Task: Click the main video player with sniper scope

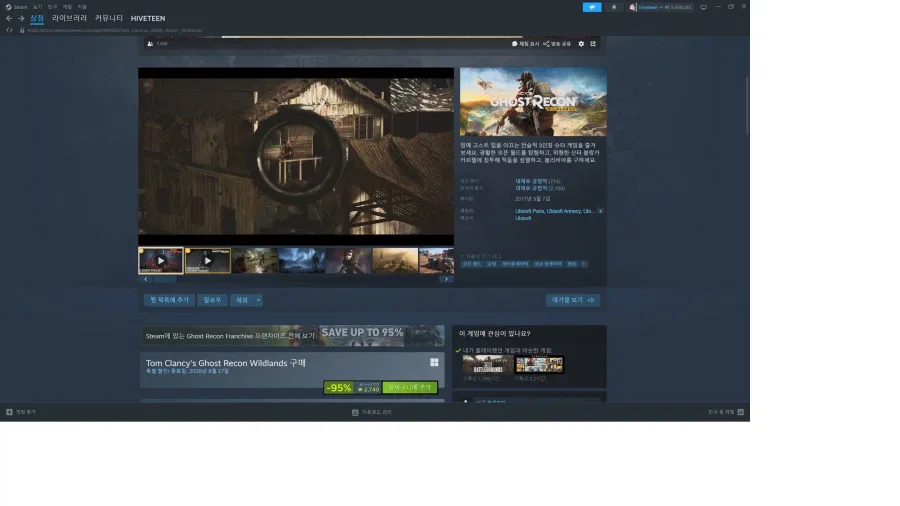Action: [x=296, y=157]
